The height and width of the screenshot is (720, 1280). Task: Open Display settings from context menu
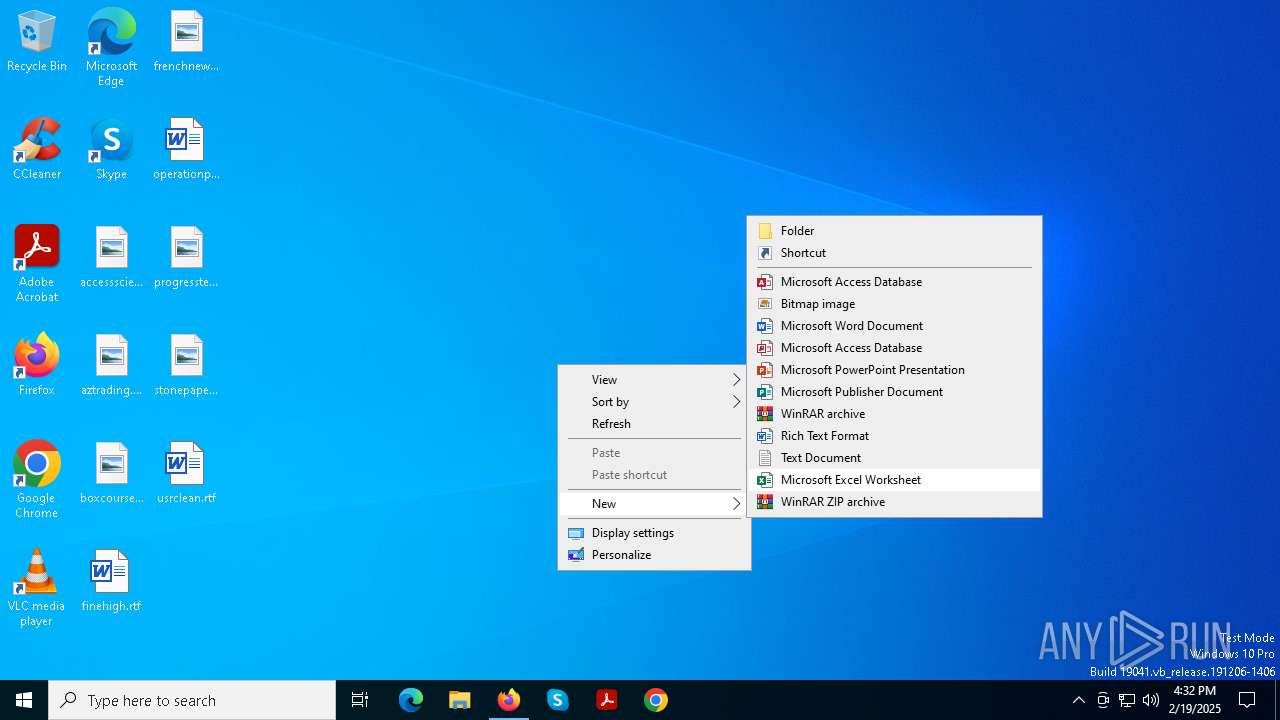pyautogui.click(x=654, y=533)
